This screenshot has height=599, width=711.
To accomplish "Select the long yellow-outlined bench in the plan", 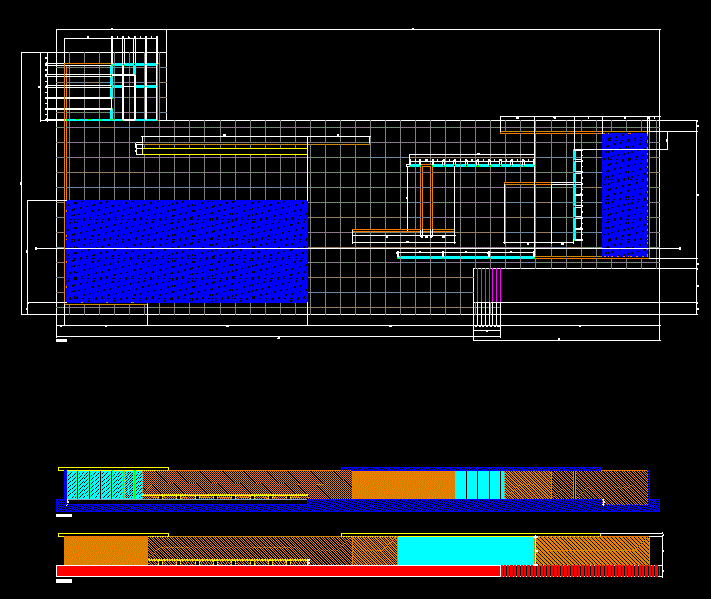I will pos(225,151).
